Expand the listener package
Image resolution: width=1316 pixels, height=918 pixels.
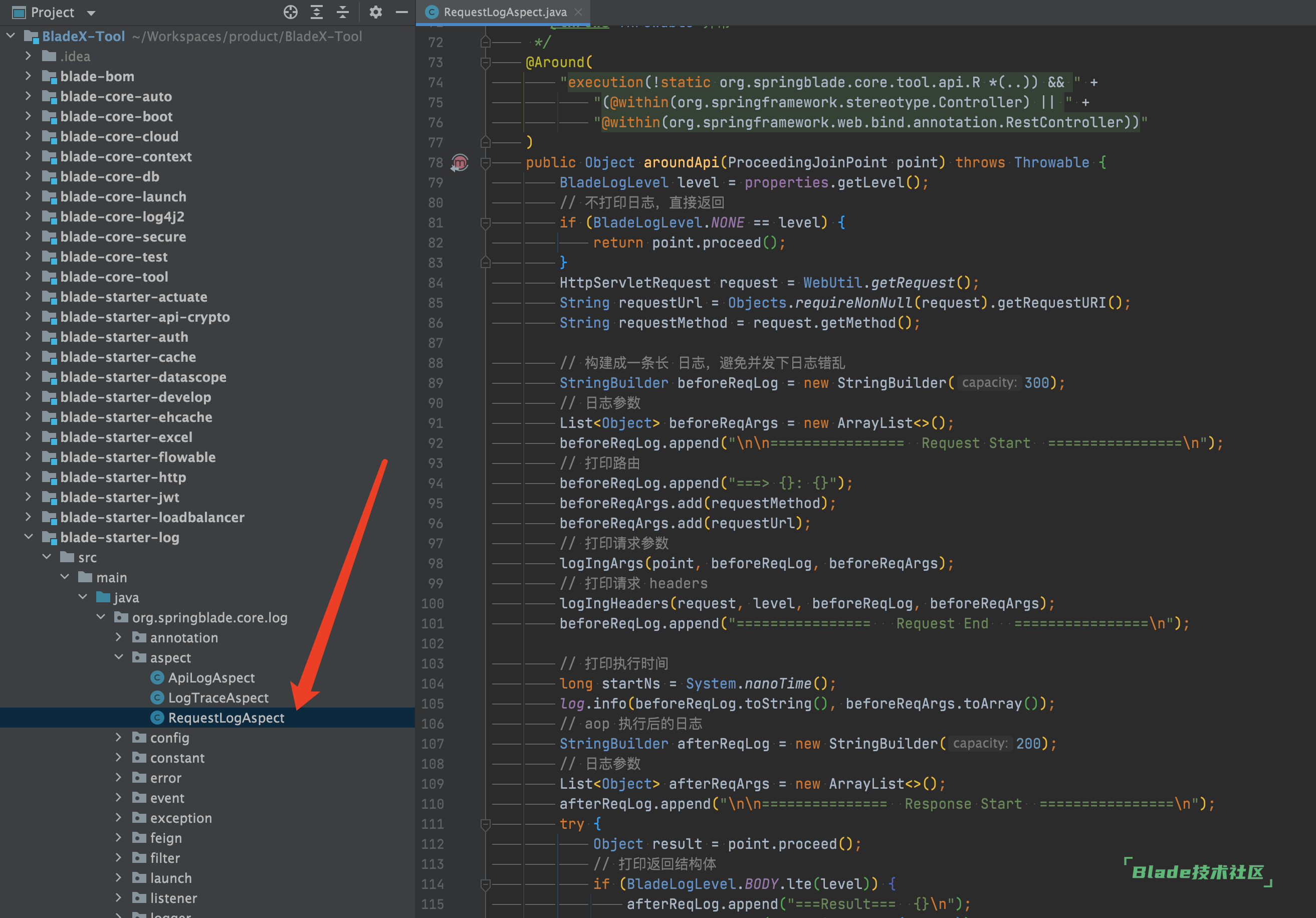(x=118, y=898)
